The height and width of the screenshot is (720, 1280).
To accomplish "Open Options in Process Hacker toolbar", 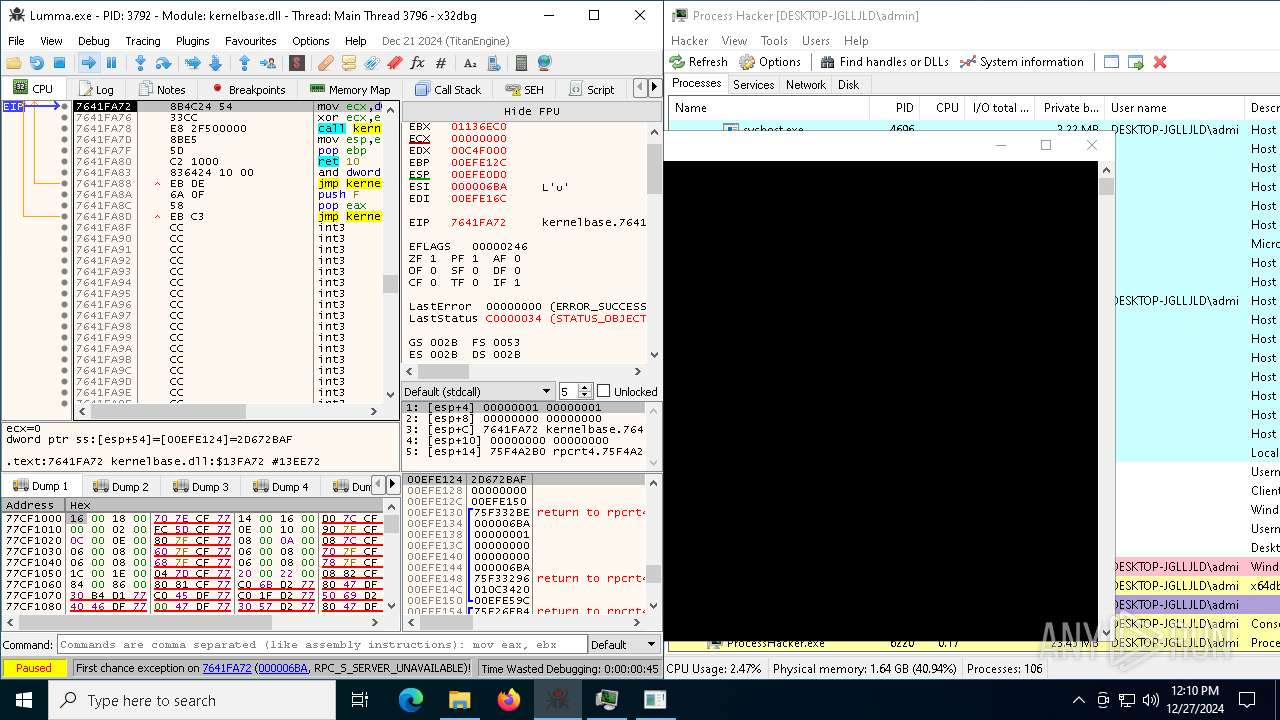I will coord(770,62).
